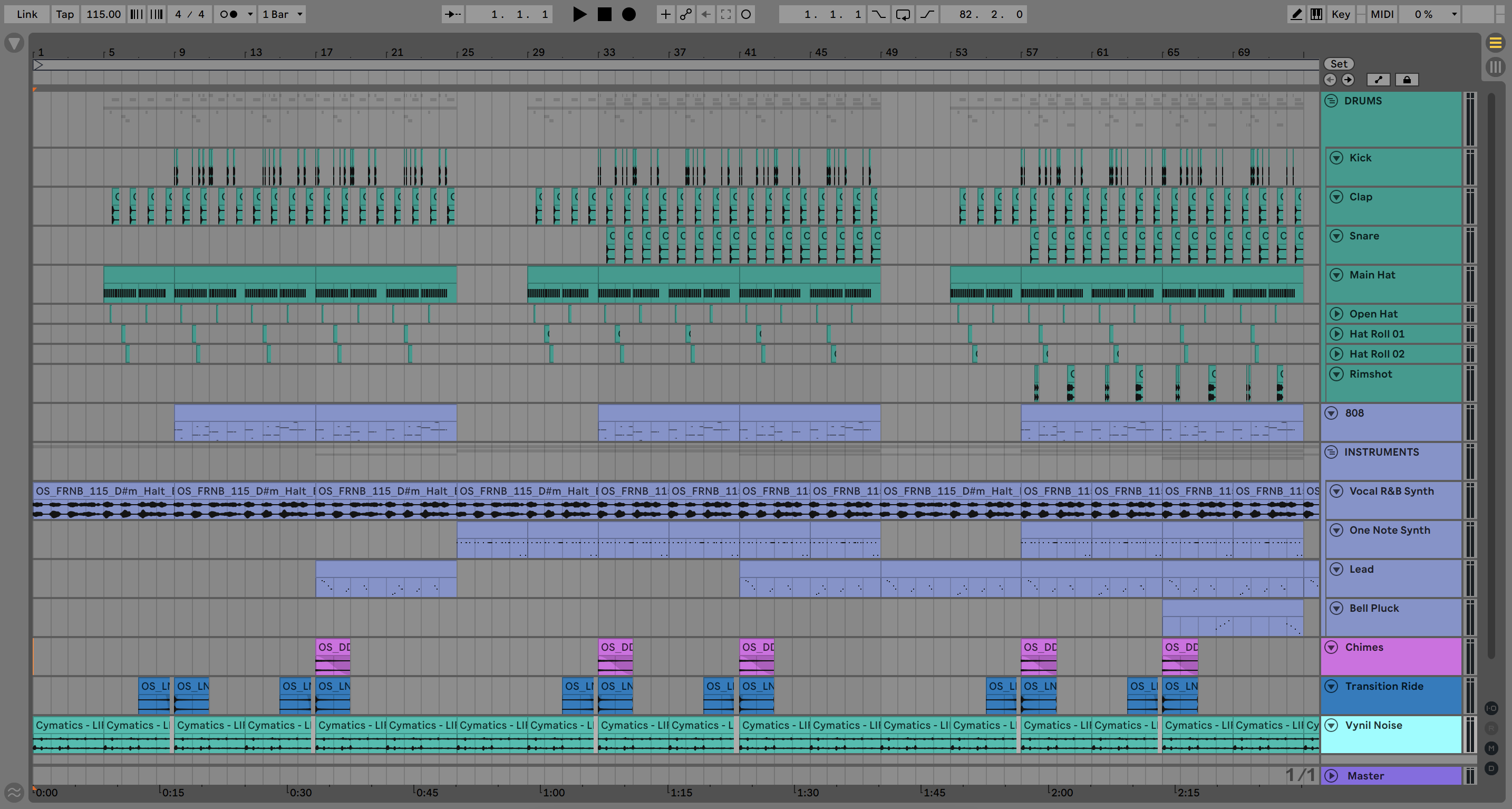
Task: Click the Arrangement Record button
Action: [x=628, y=14]
